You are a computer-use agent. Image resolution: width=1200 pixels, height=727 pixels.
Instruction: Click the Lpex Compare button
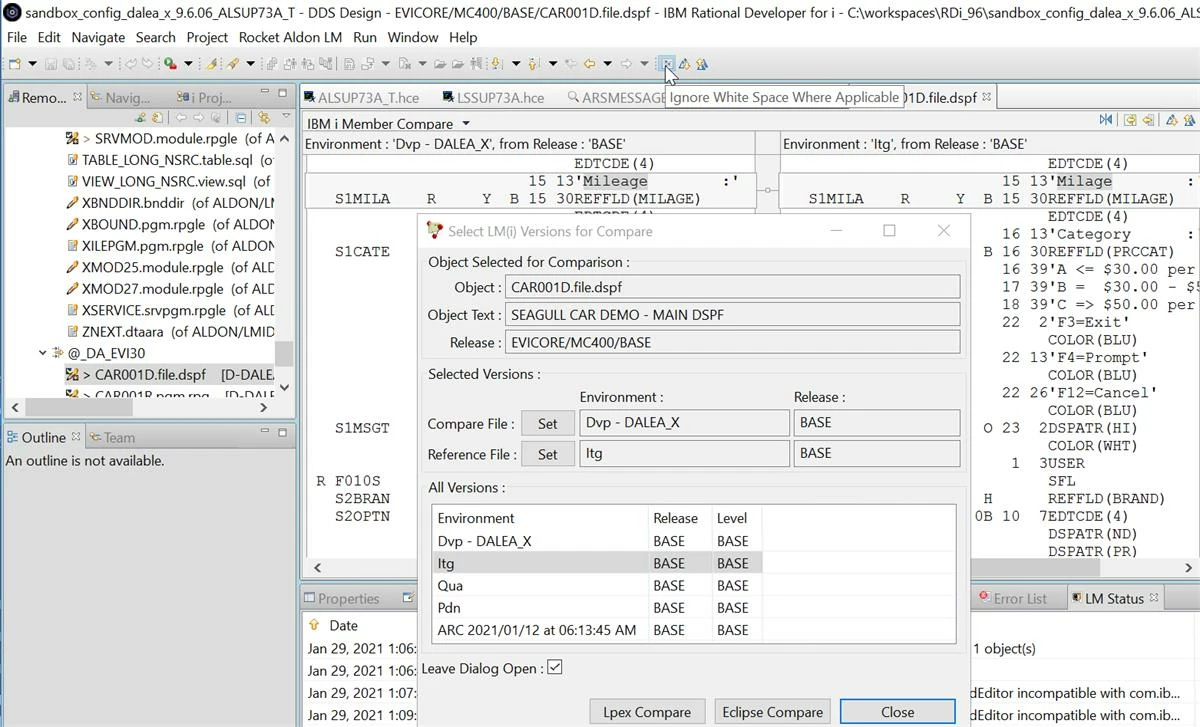click(x=647, y=712)
